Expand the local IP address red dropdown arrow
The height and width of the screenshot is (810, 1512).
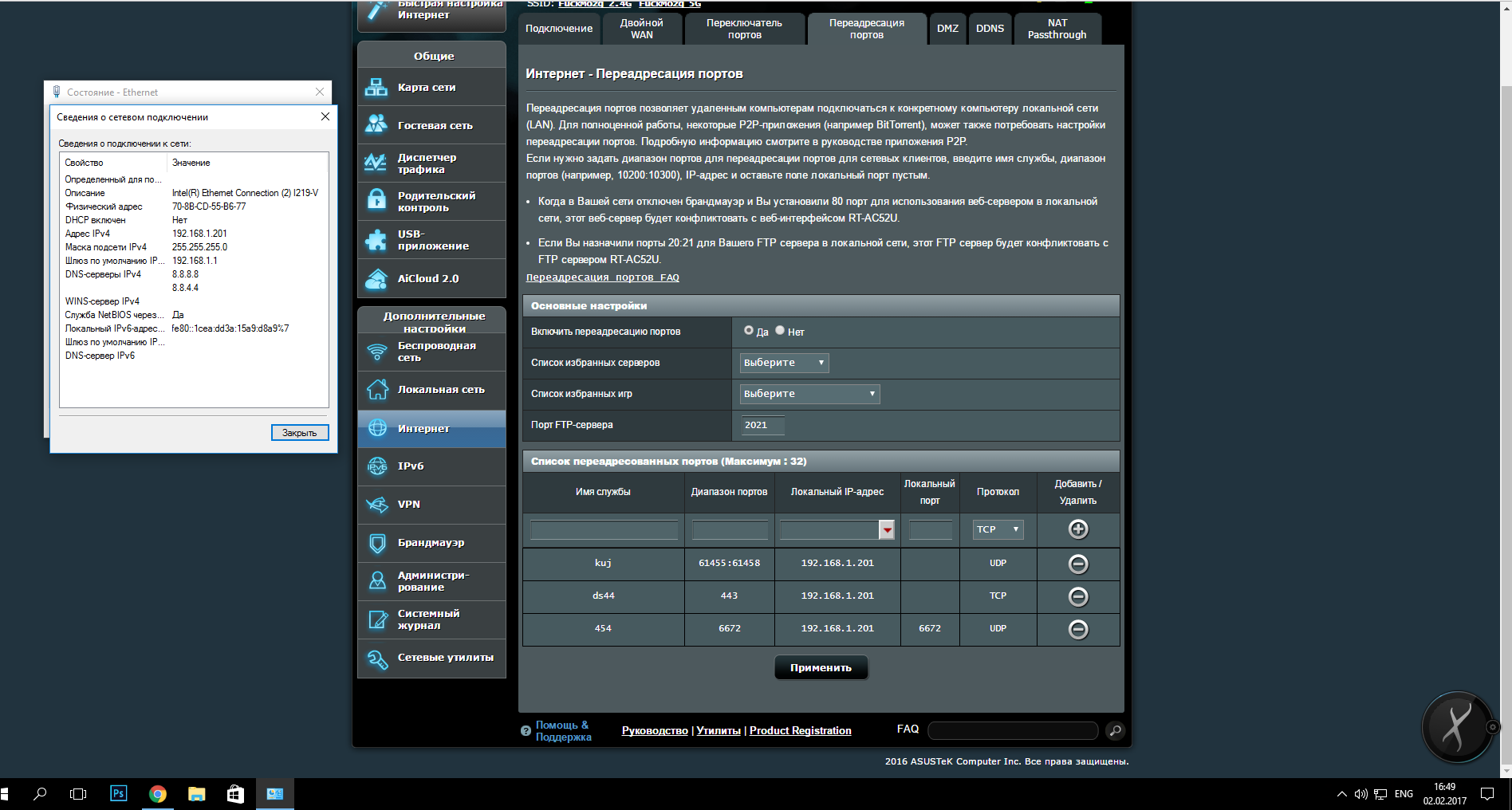887,530
